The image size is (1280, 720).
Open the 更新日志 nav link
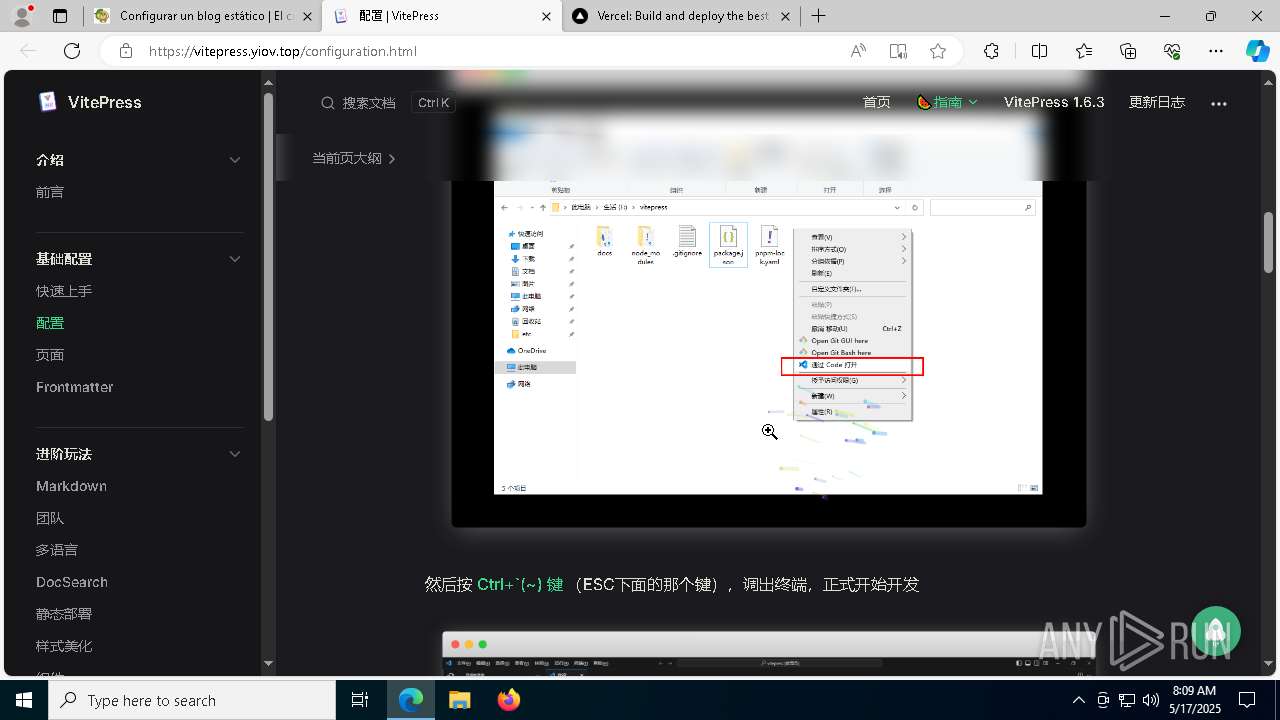click(1157, 102)
